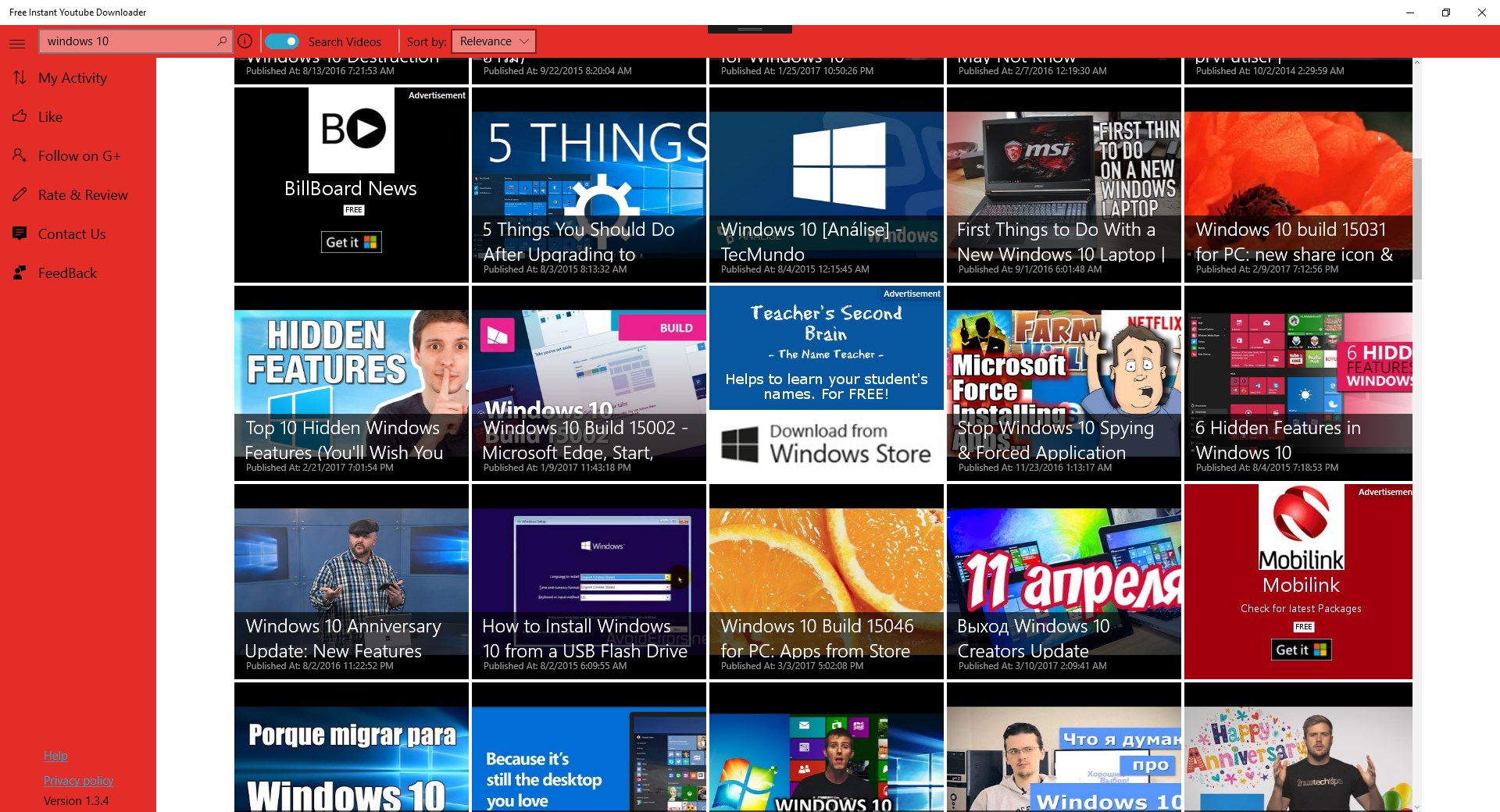Toggle the Search Videos switch
Screen dimensions: 1500x812
tap(281, 41)
